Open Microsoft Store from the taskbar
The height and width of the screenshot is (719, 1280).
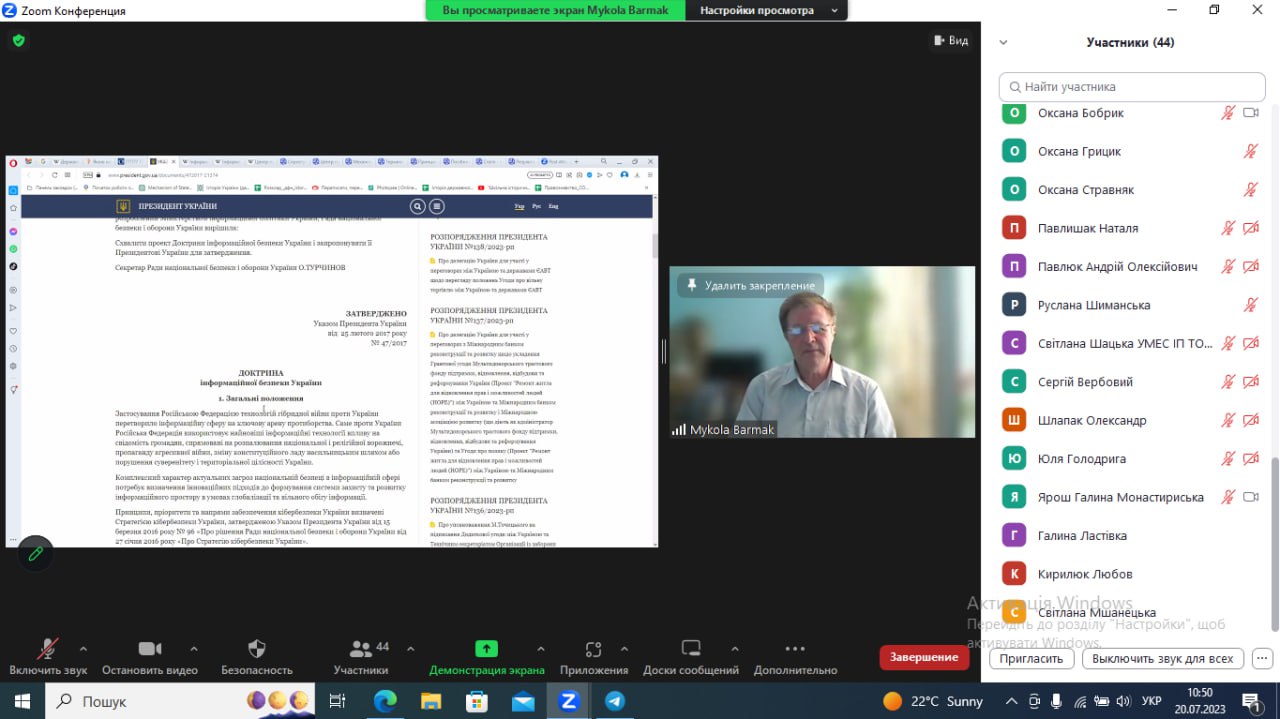(477, 701)
